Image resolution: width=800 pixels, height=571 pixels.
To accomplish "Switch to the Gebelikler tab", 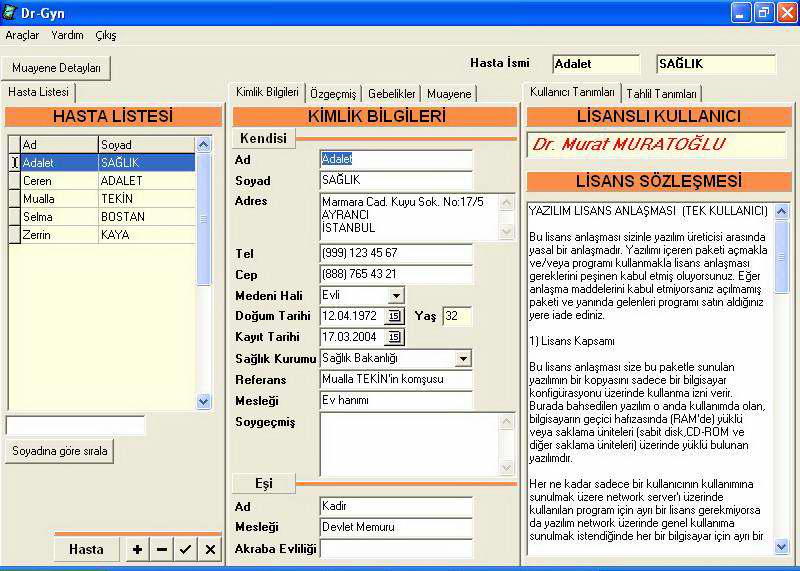I will coord(392,93).
